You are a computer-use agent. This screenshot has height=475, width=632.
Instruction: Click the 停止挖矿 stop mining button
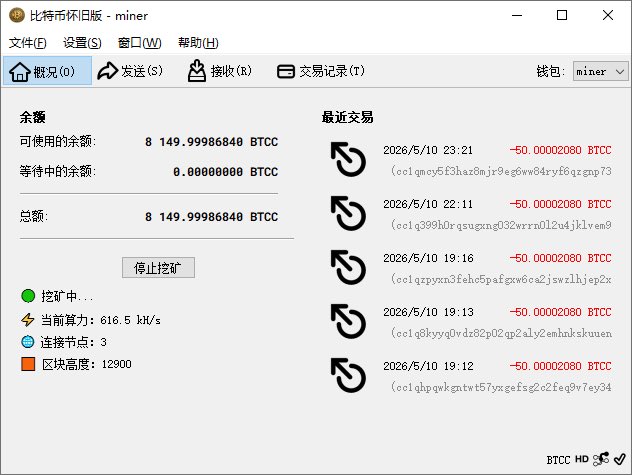click(x=158, y=268)
